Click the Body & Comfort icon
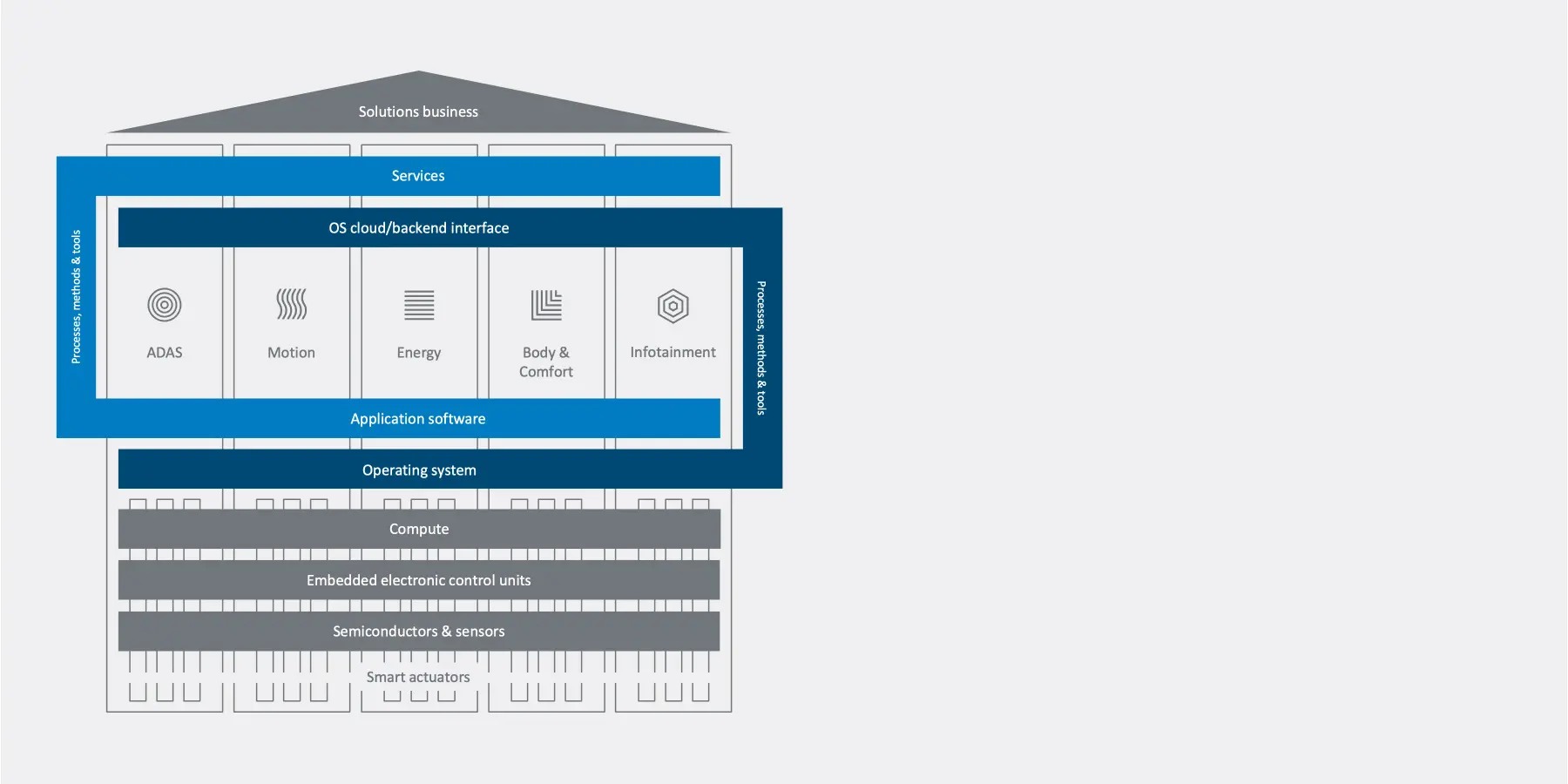The image size is (1568, 784). 546,305
